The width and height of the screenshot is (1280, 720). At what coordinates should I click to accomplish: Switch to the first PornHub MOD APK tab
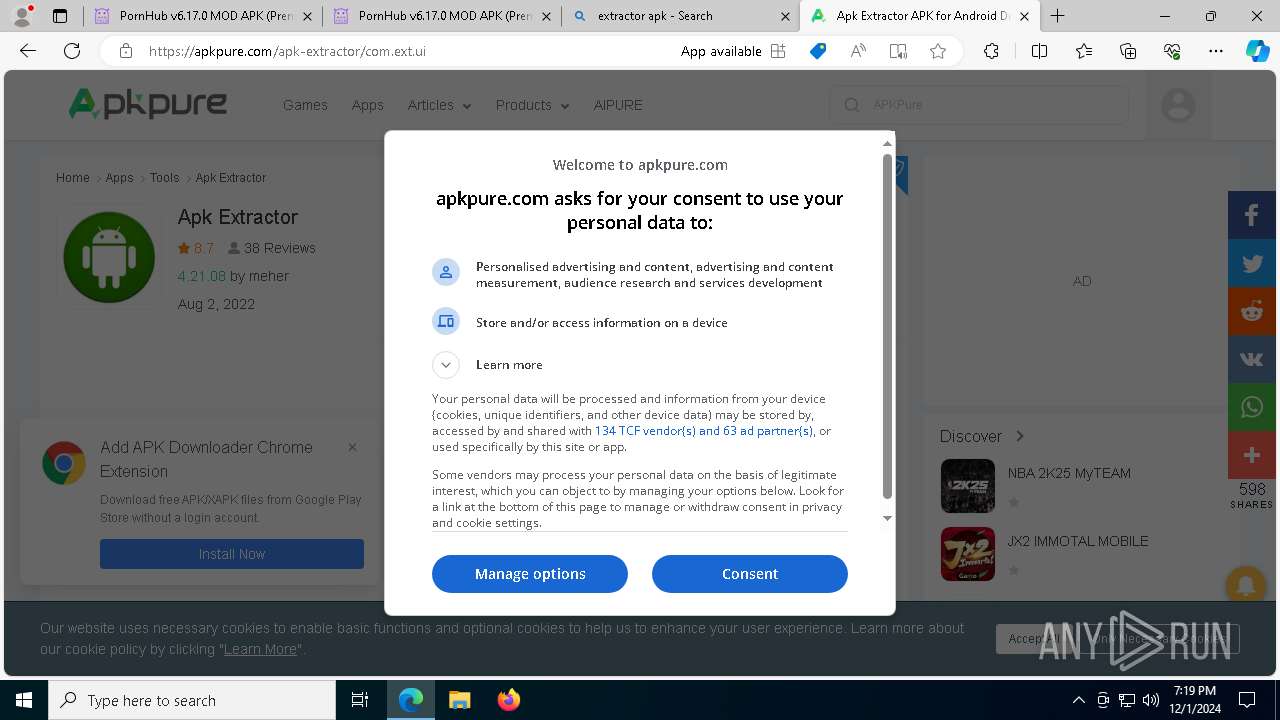203,16
